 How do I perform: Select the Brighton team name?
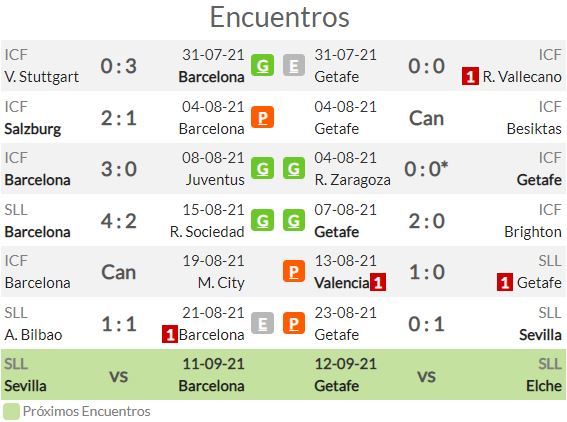(x=533, y=232)
